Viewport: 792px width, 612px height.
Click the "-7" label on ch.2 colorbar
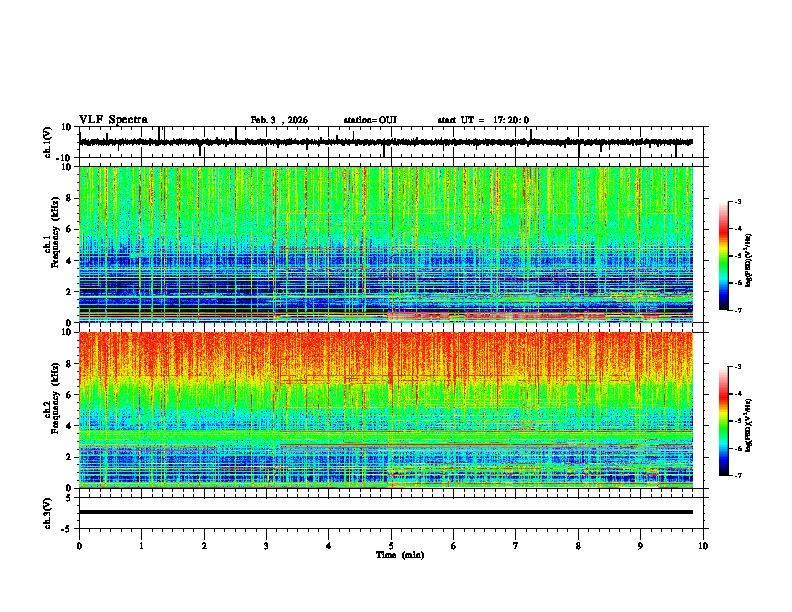[738, 475]
